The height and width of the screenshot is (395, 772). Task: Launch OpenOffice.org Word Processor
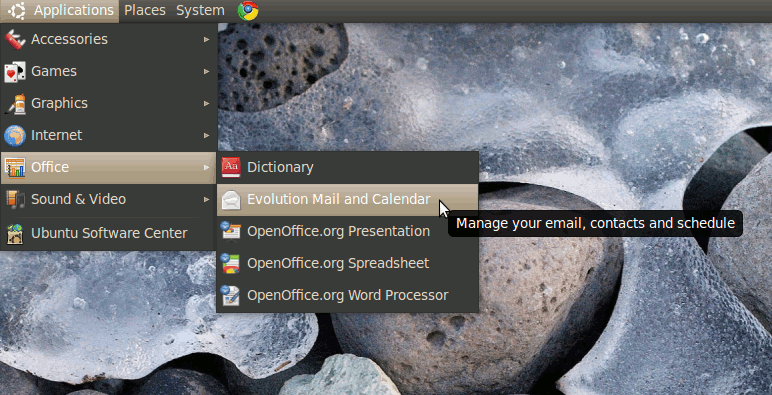click(x=348, y=296)
